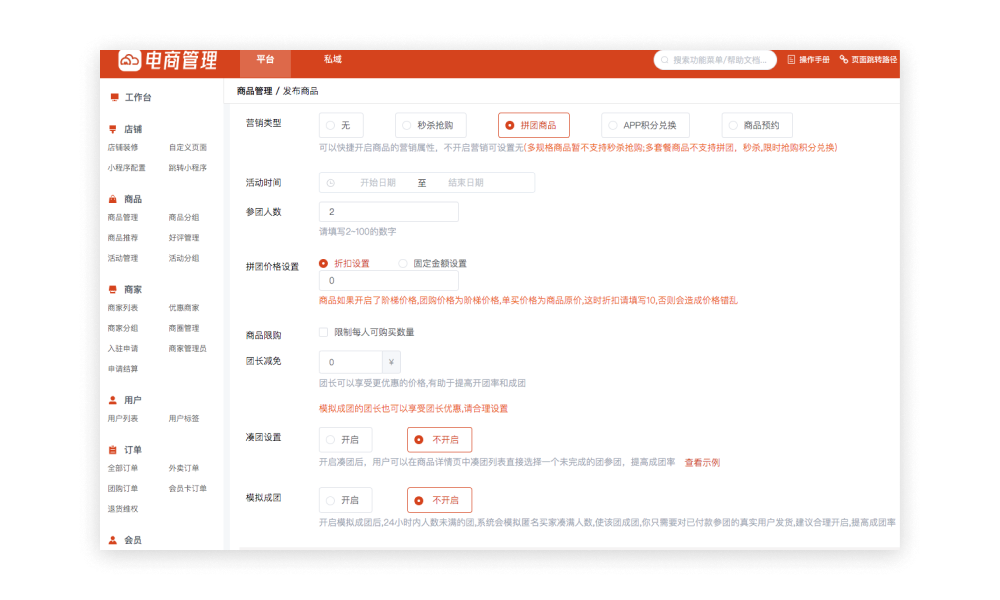The width and height of the screenshot is (1000, 600).
Task: Switch to the 私域 tab
Action: coord(331,60)
